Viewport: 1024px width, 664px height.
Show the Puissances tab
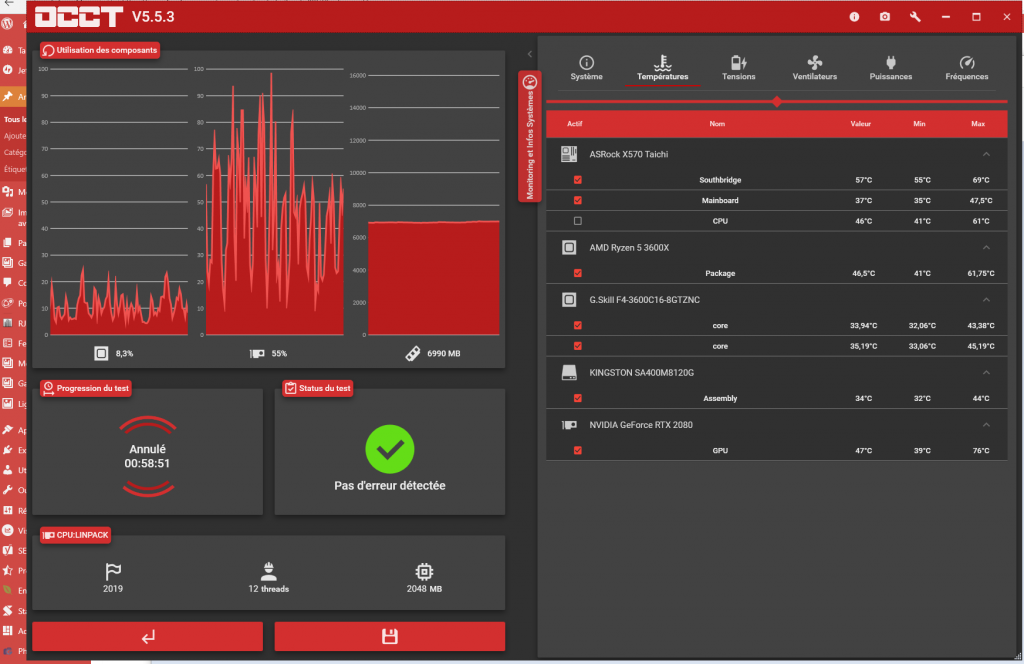click(891, 68)
